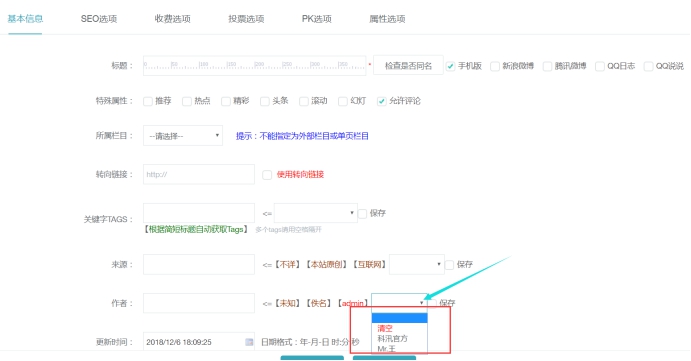The image size is (691, 361).
Task: Choose 科汛官方 from the author list
Action: [393, 339]
